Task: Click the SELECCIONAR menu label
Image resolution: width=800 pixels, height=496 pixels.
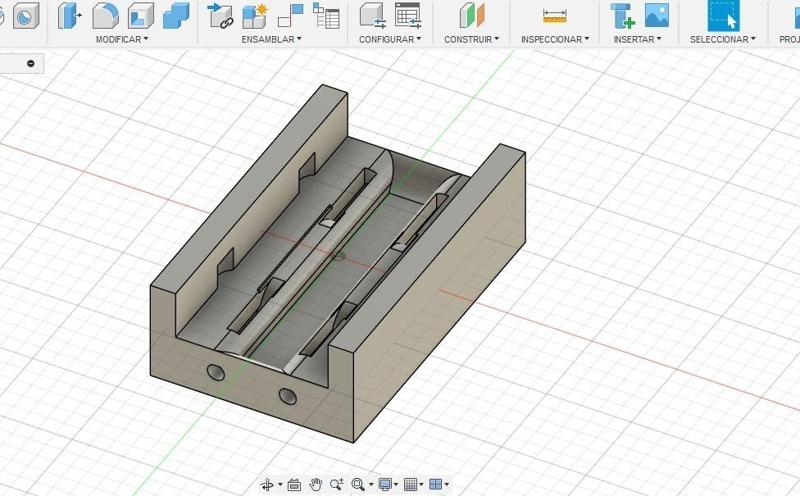Action: [x=722, y=39]
